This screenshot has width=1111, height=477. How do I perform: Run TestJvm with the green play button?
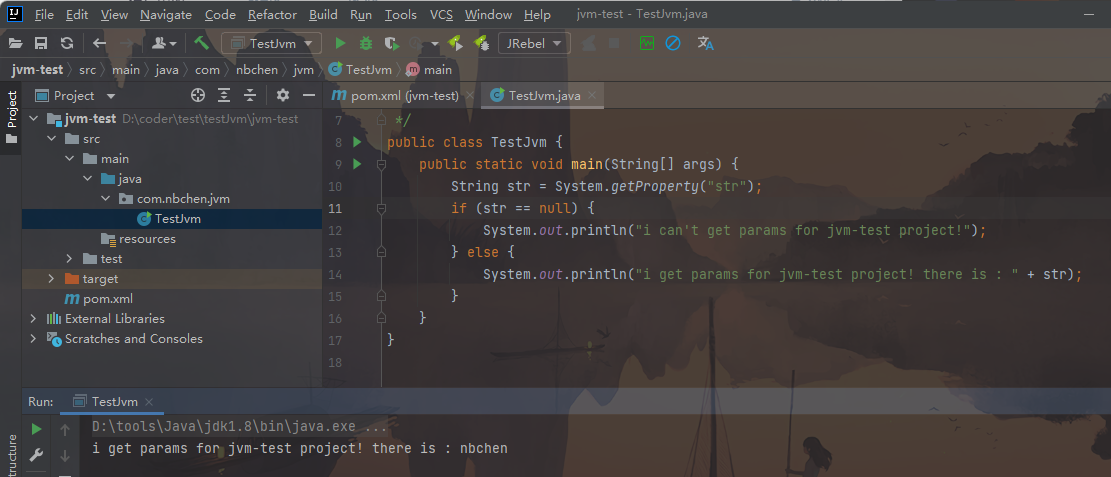(x=340, y=43)
